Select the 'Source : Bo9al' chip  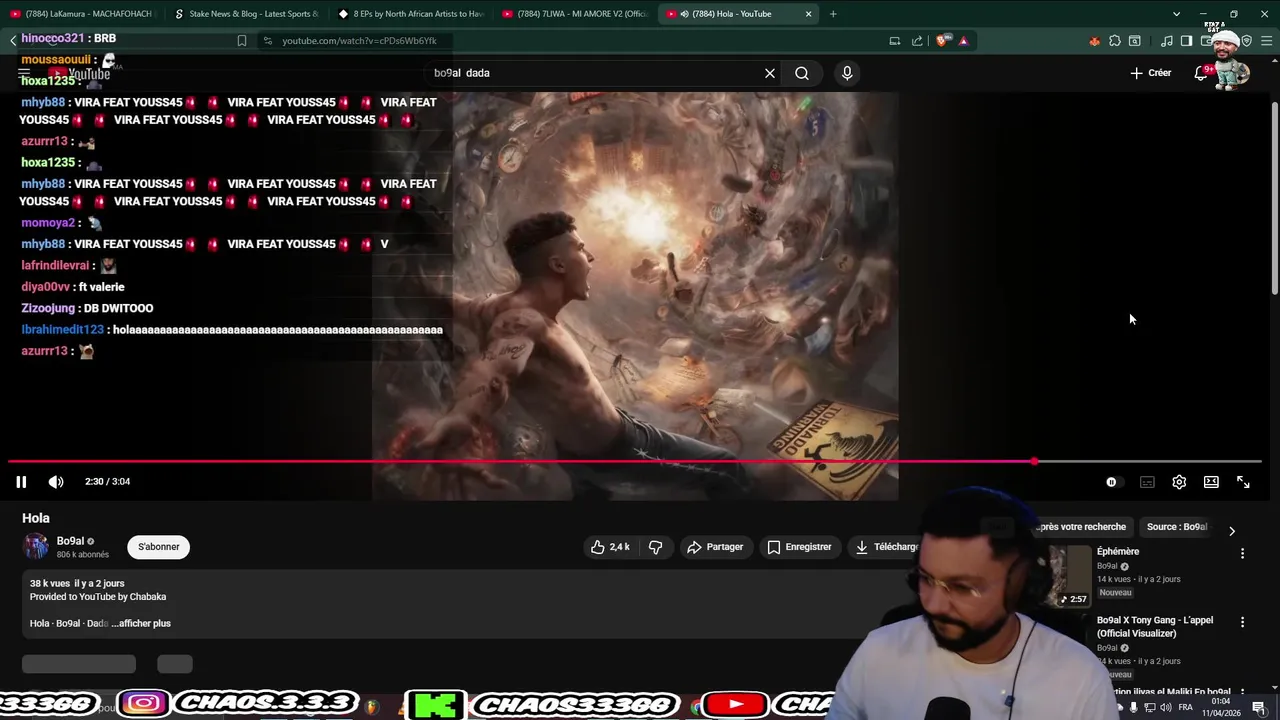point(1177,527)
